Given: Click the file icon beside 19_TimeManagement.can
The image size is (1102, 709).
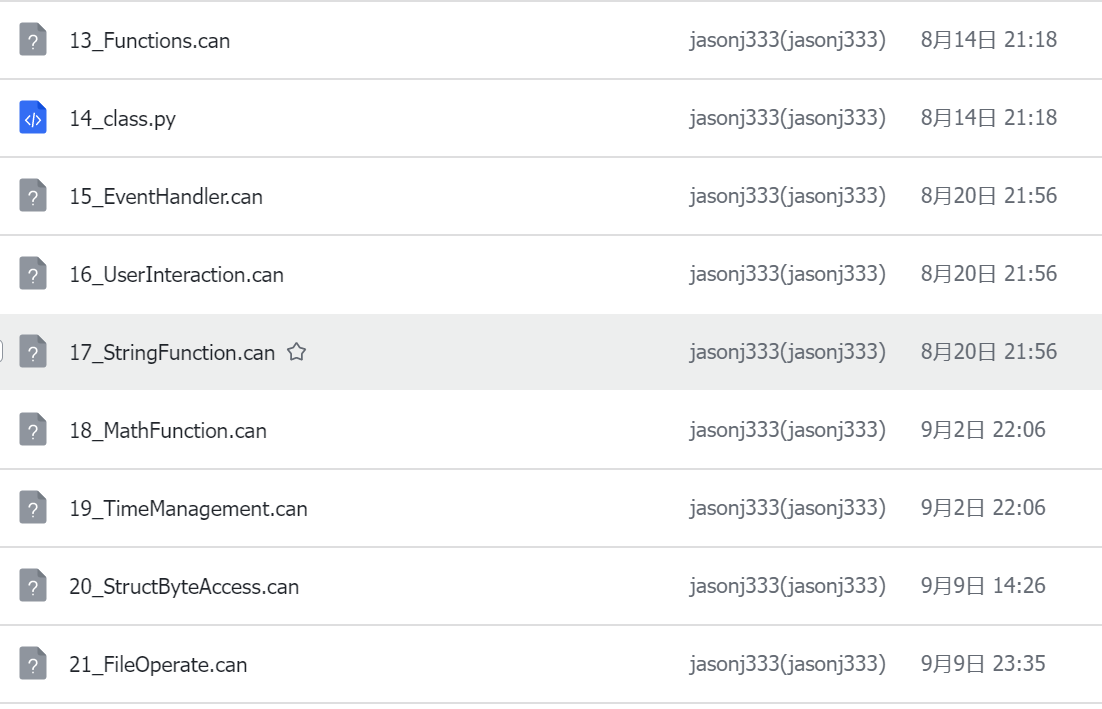Looking at the screenshot, I should pos(33,508).
